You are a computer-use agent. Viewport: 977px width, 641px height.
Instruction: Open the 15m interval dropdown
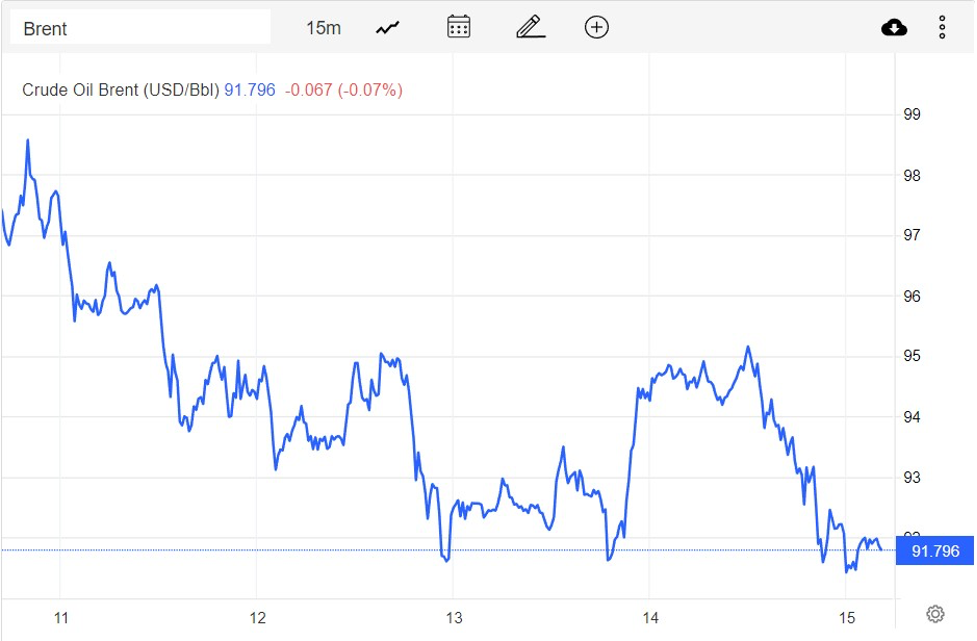(x=323, y=28)
